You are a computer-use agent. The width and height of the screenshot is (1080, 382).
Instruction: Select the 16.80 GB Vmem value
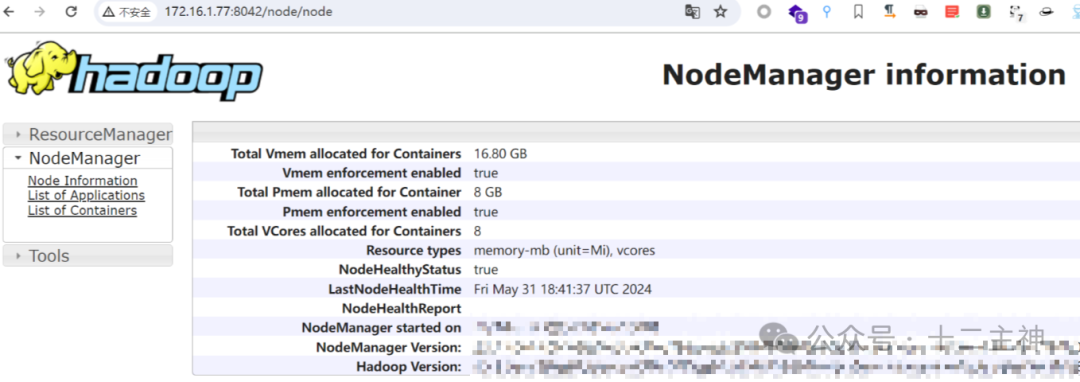500,153
